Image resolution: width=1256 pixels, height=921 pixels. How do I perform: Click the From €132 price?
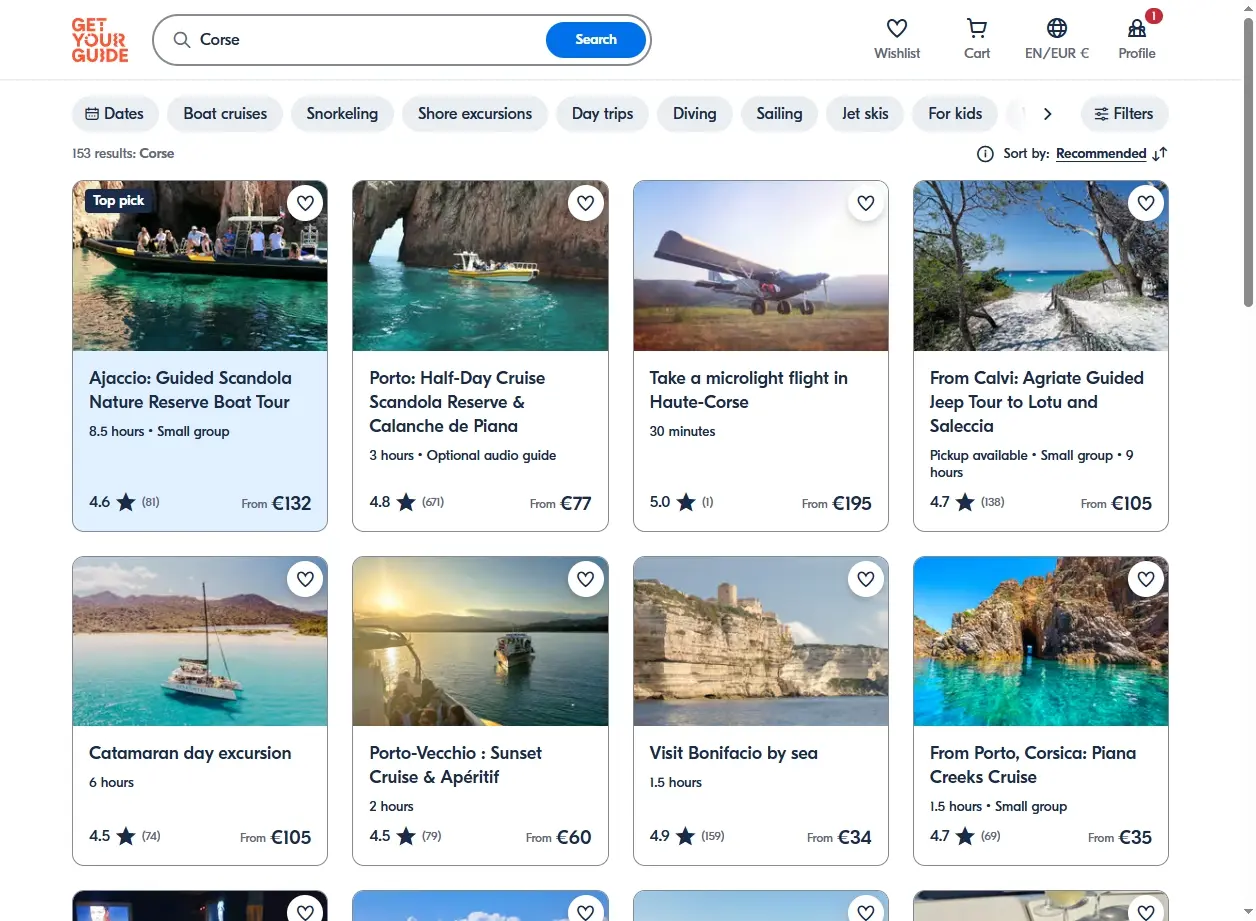(276, 503)
